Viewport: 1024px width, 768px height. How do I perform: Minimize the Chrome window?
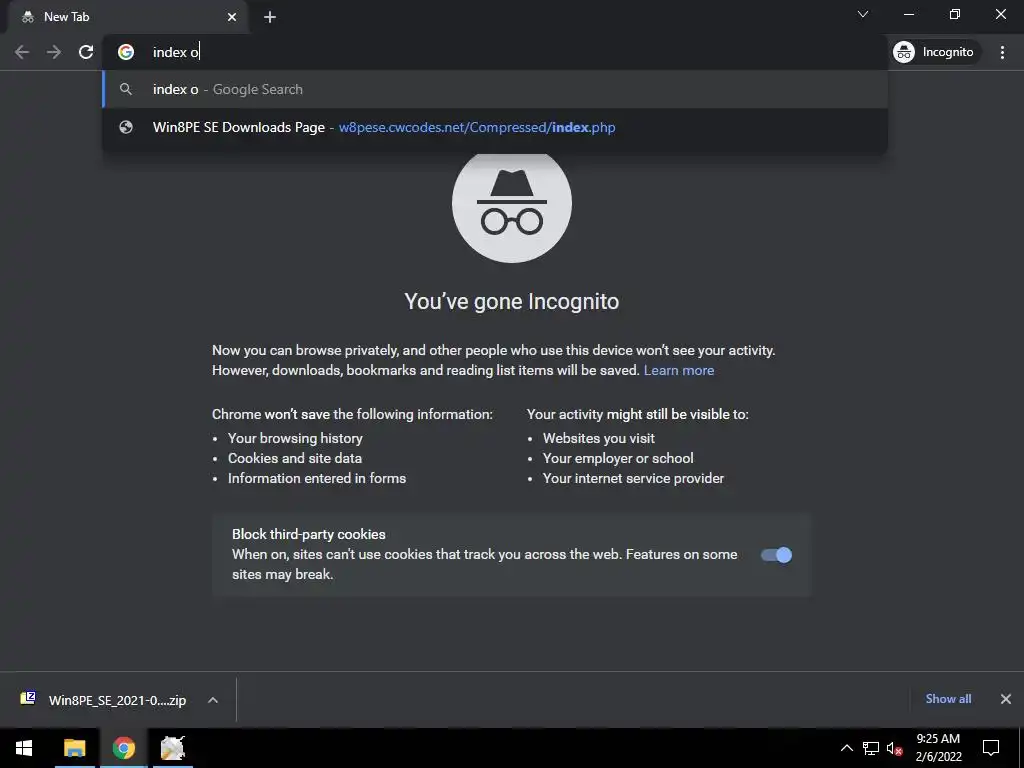pyautogui.click(x=909, y=14)
